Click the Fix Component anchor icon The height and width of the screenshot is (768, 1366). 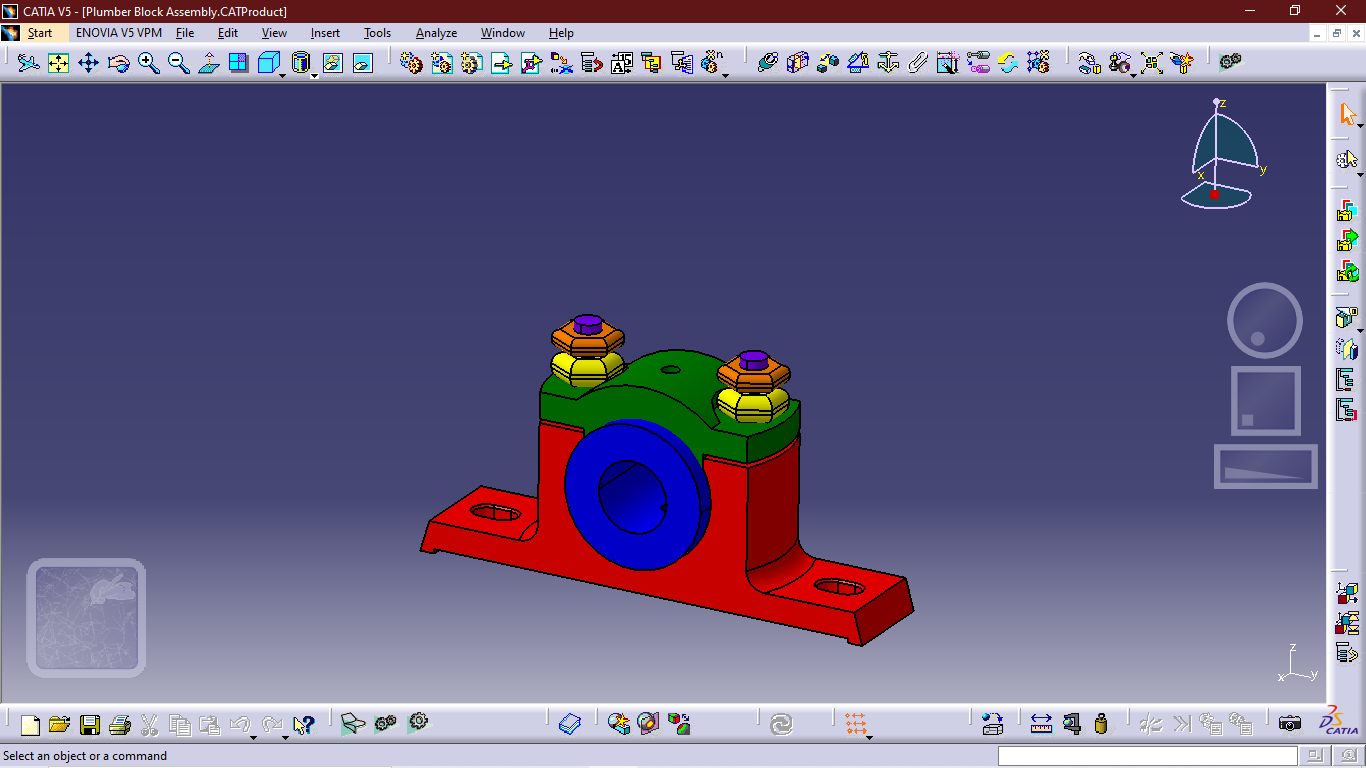pyautogui.click(x=887, y=63)
